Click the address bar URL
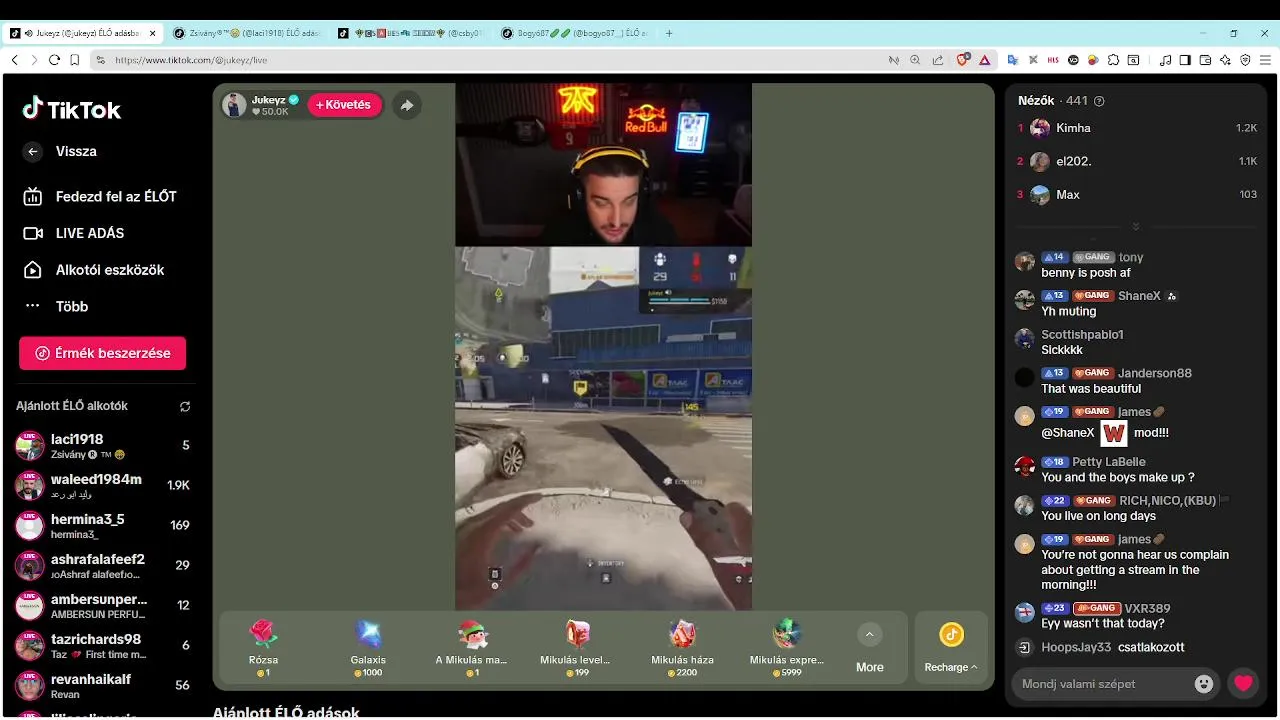This screenshot has height=720, width=1280. [191, 60]
